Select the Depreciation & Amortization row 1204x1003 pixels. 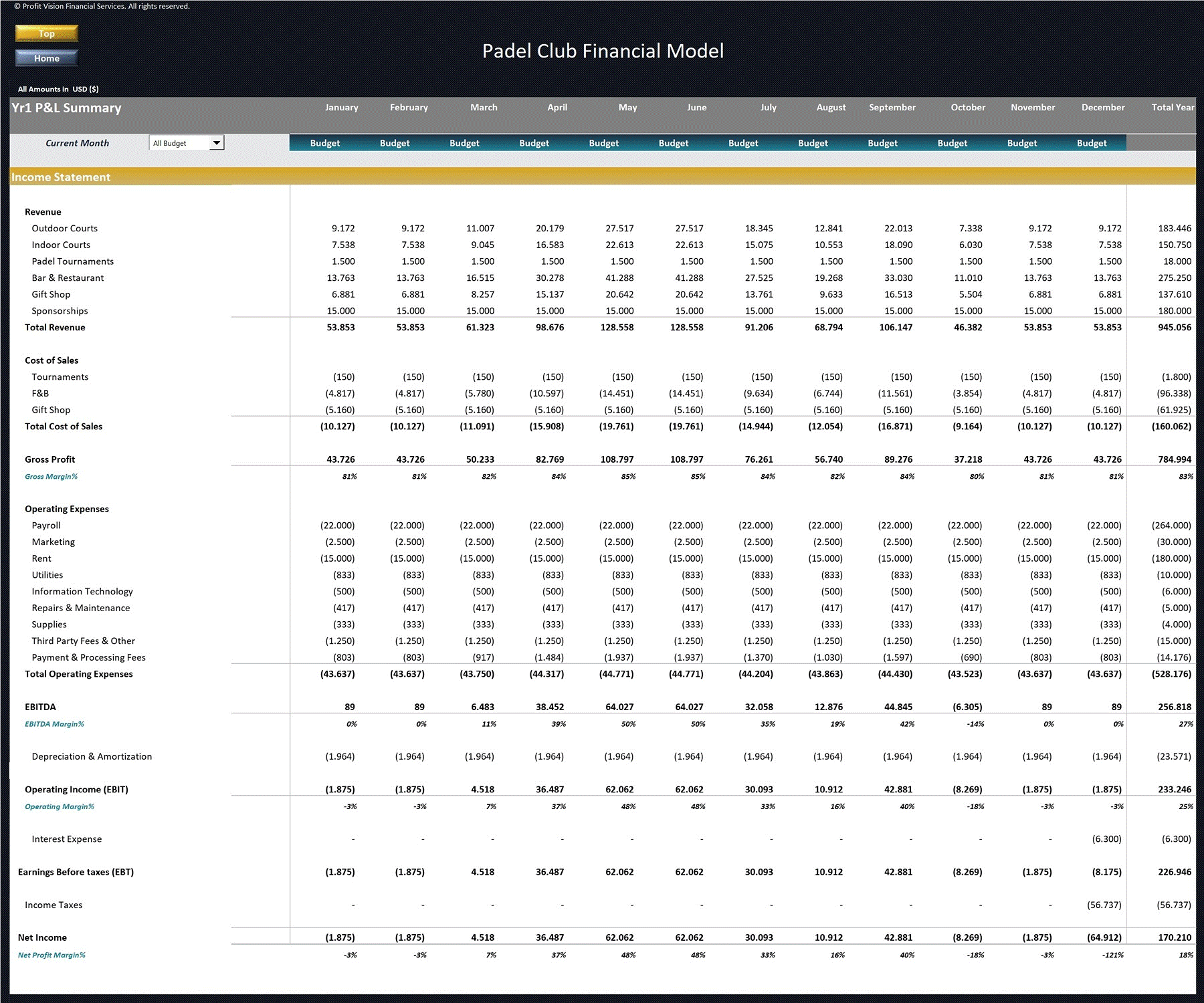coord(92,756)
